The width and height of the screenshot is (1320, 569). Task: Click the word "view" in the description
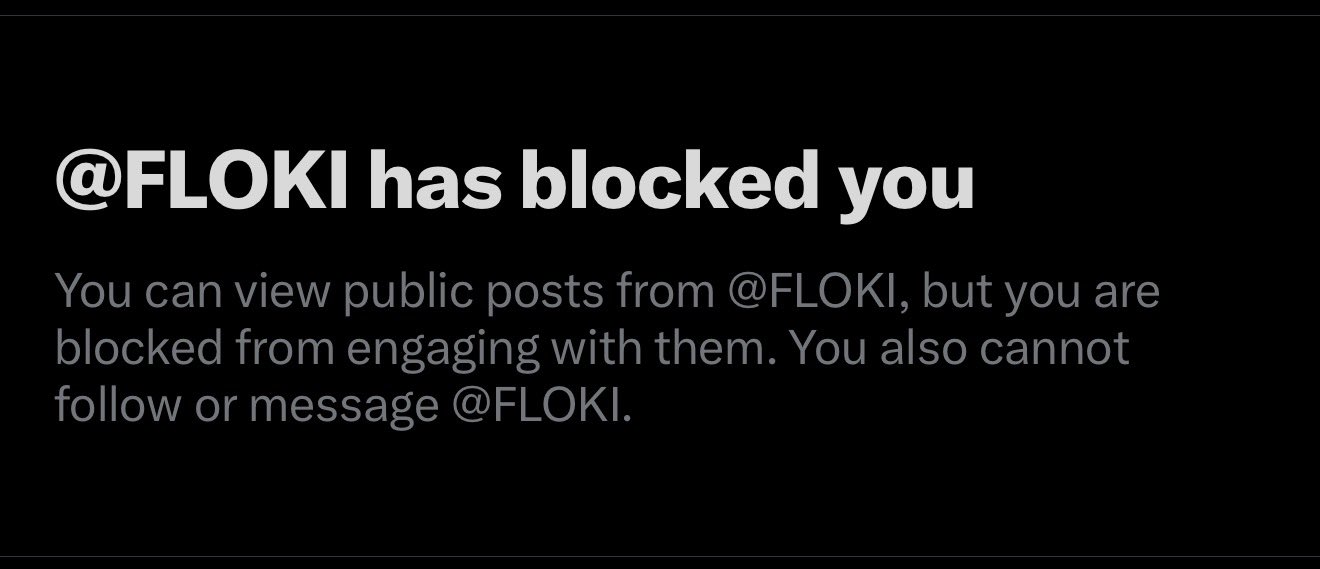click(276, 291)
